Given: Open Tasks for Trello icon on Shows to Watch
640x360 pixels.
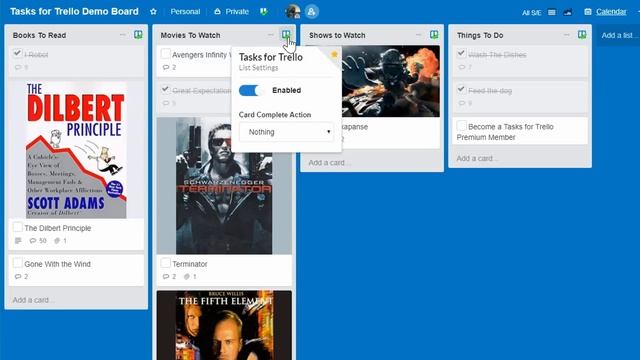Looking at the screenshot, I should point(434,35).
